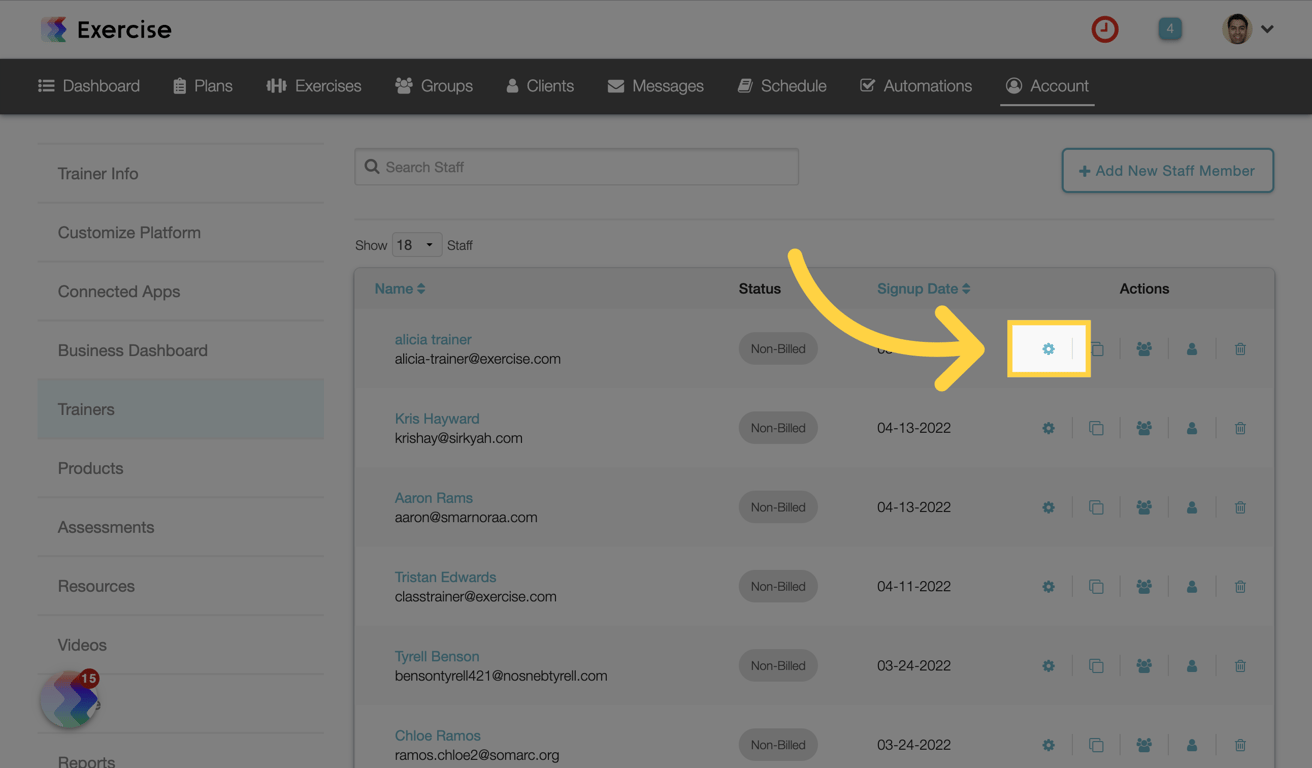
Task: Select Customize Platform in the sidebar
Action: [181, 233]
